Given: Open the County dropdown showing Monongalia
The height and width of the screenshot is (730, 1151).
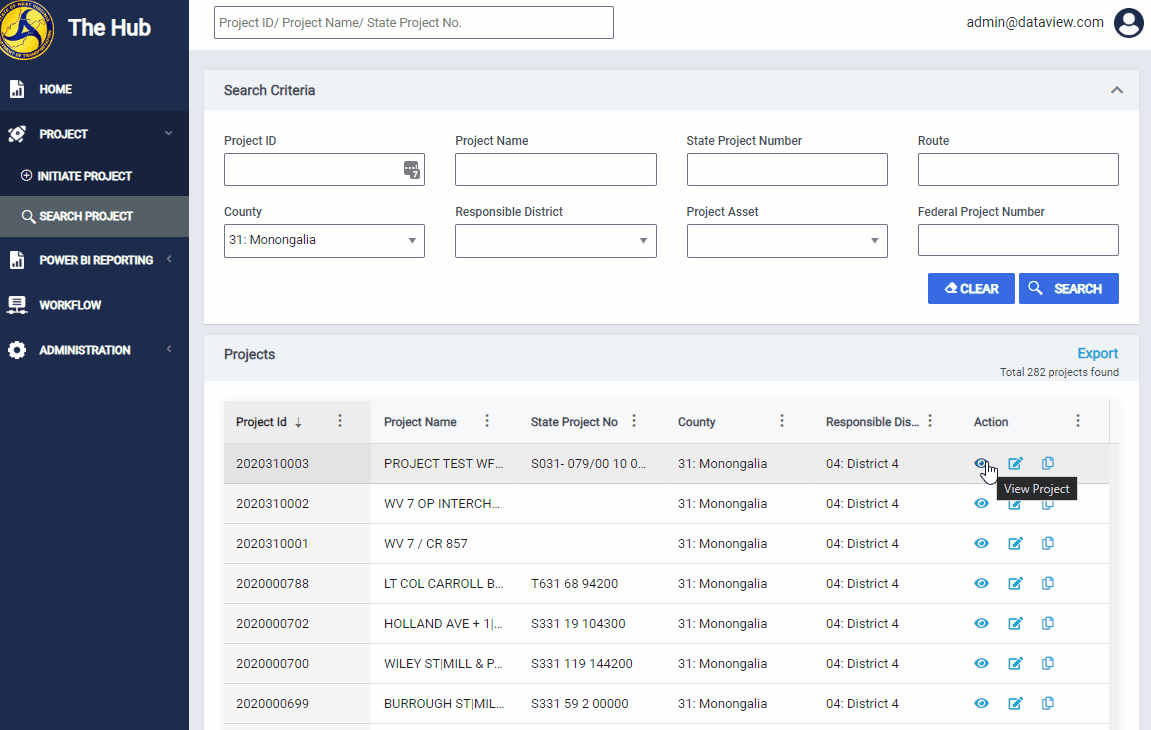Looking at the screenshot, I should pyautogui.click(x=324, y=241).
